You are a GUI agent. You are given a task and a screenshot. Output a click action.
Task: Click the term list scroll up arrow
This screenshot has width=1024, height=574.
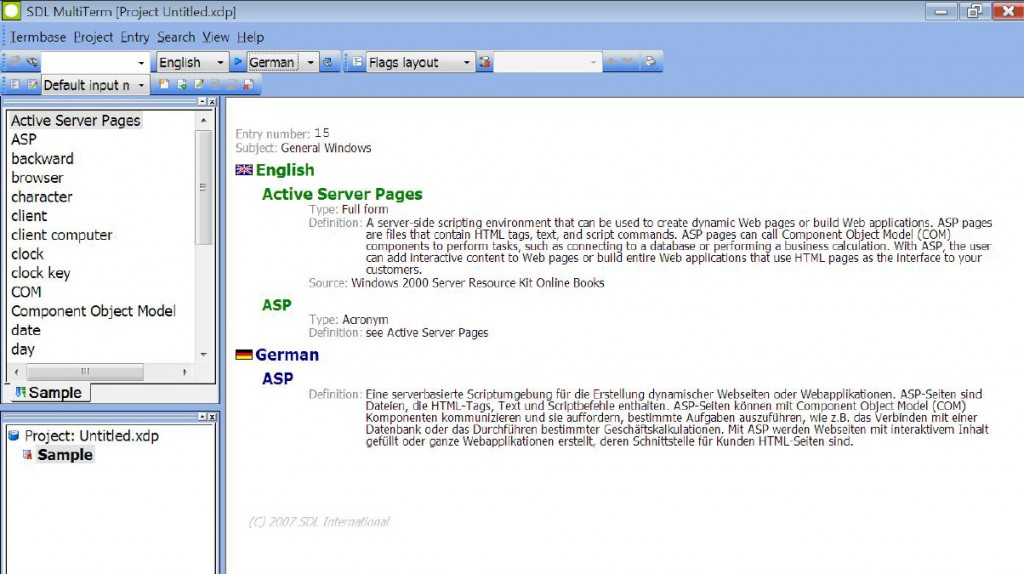[204, 120]
